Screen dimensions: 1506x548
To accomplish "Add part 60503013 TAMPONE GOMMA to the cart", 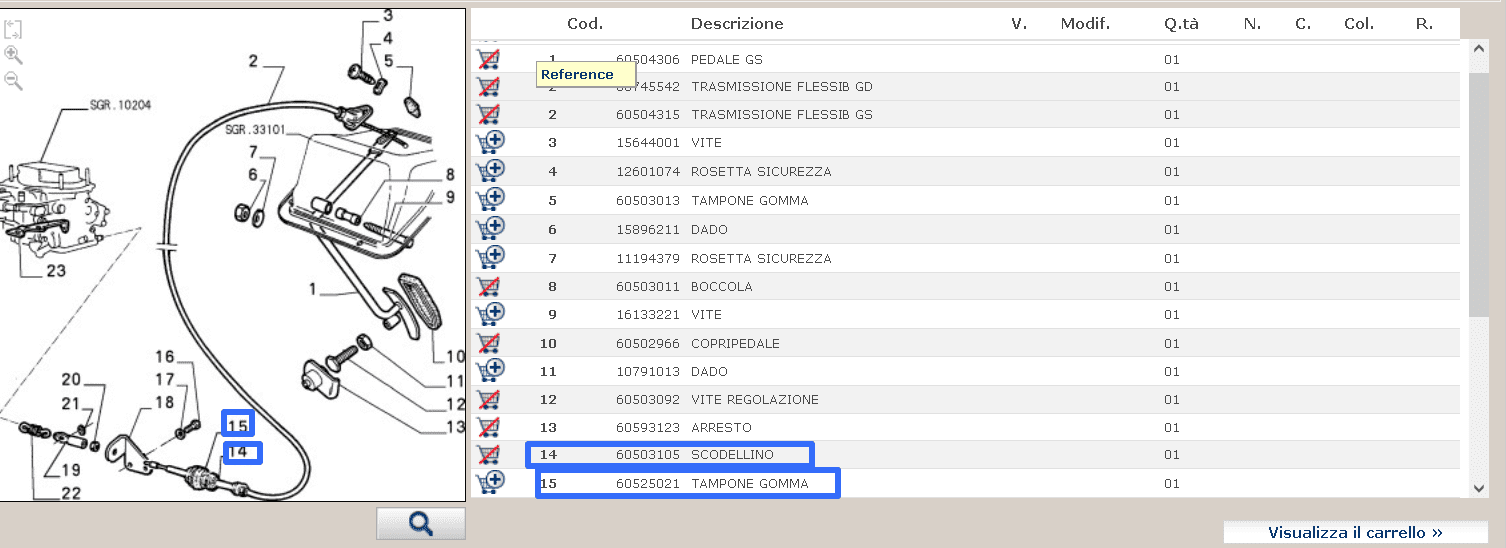I will (490, 200).
